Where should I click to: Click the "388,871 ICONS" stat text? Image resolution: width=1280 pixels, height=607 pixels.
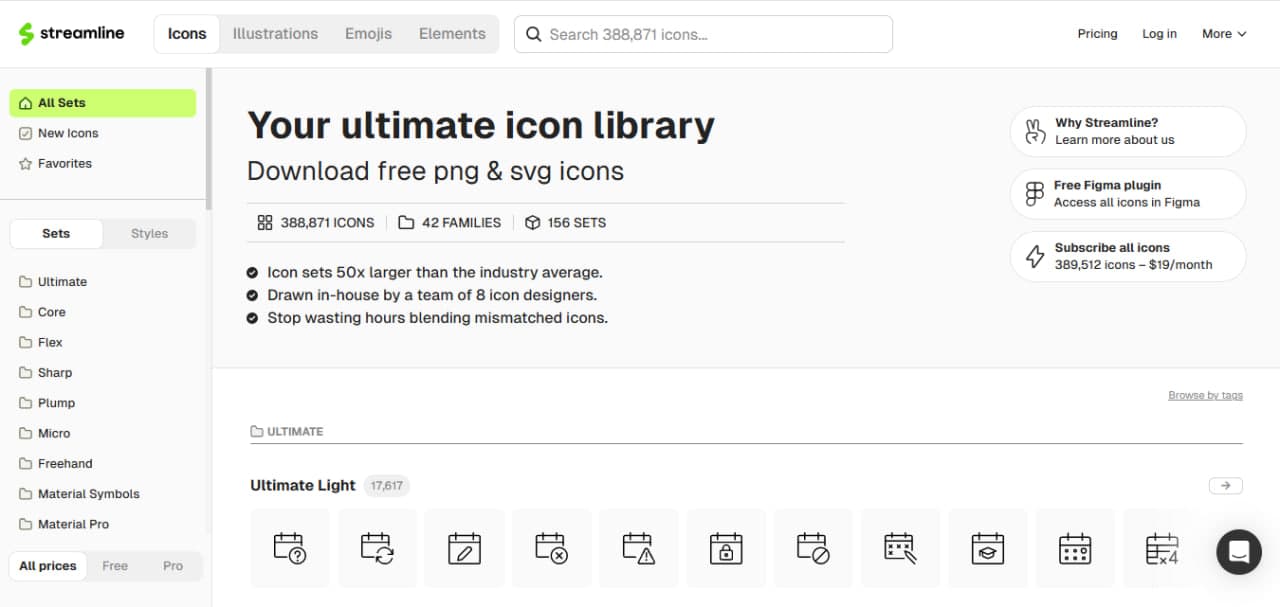click(327, 223)
